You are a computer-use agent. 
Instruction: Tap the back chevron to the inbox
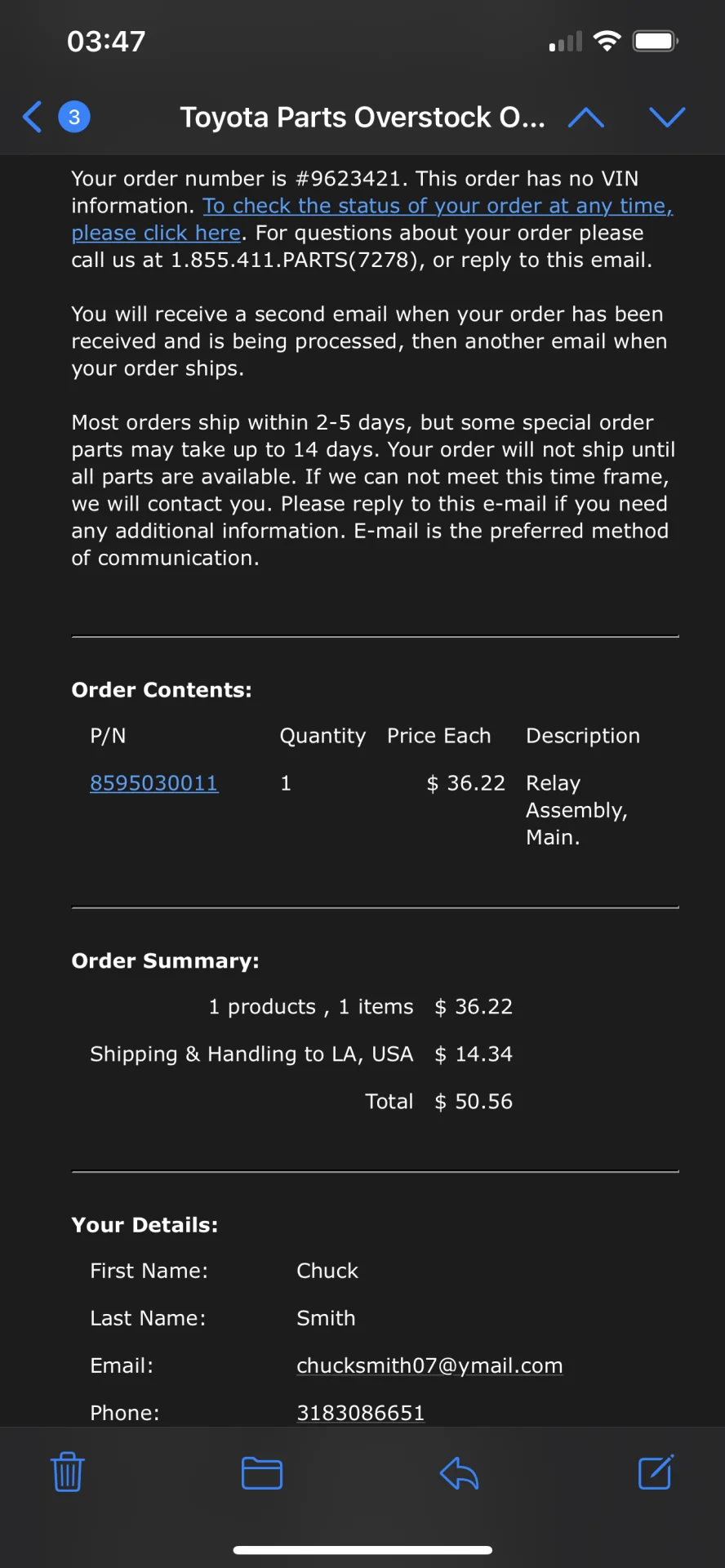[x=33, y=117]
